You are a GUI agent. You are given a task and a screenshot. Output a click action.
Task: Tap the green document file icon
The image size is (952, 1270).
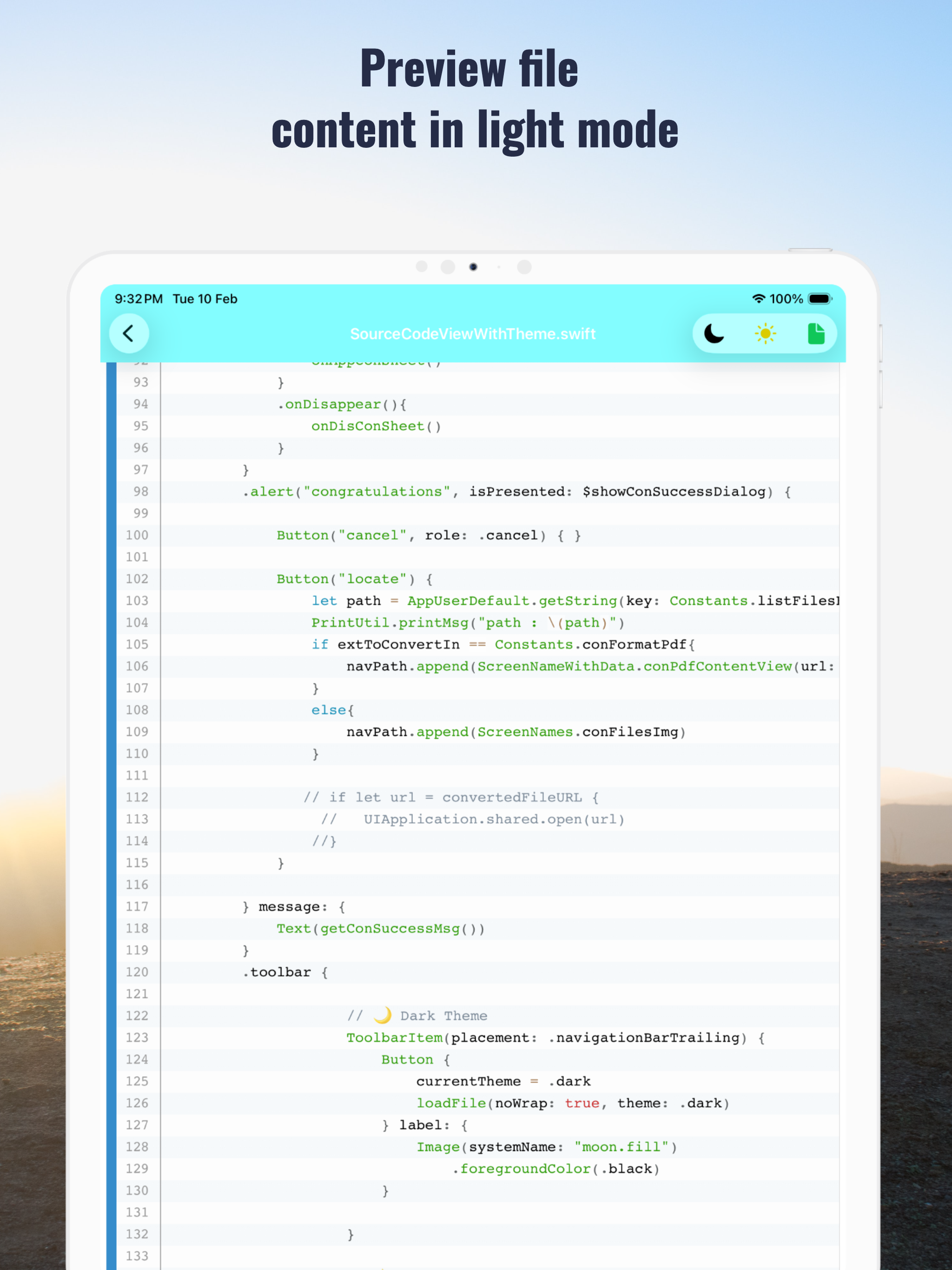[x=816, y=334]
